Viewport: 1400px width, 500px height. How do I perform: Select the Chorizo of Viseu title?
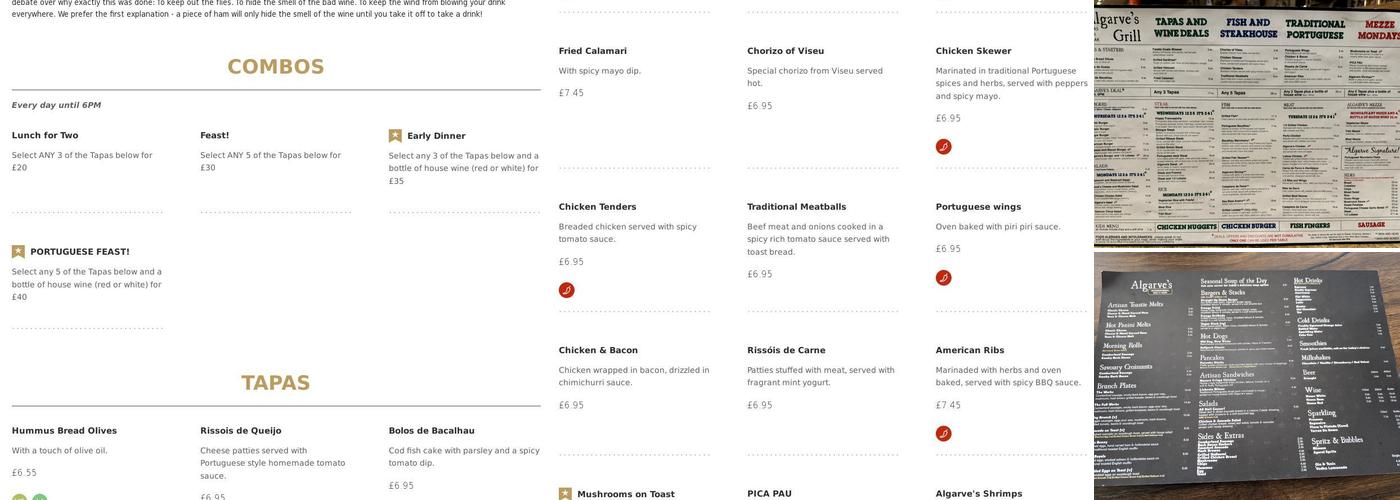tap(786, 51)
